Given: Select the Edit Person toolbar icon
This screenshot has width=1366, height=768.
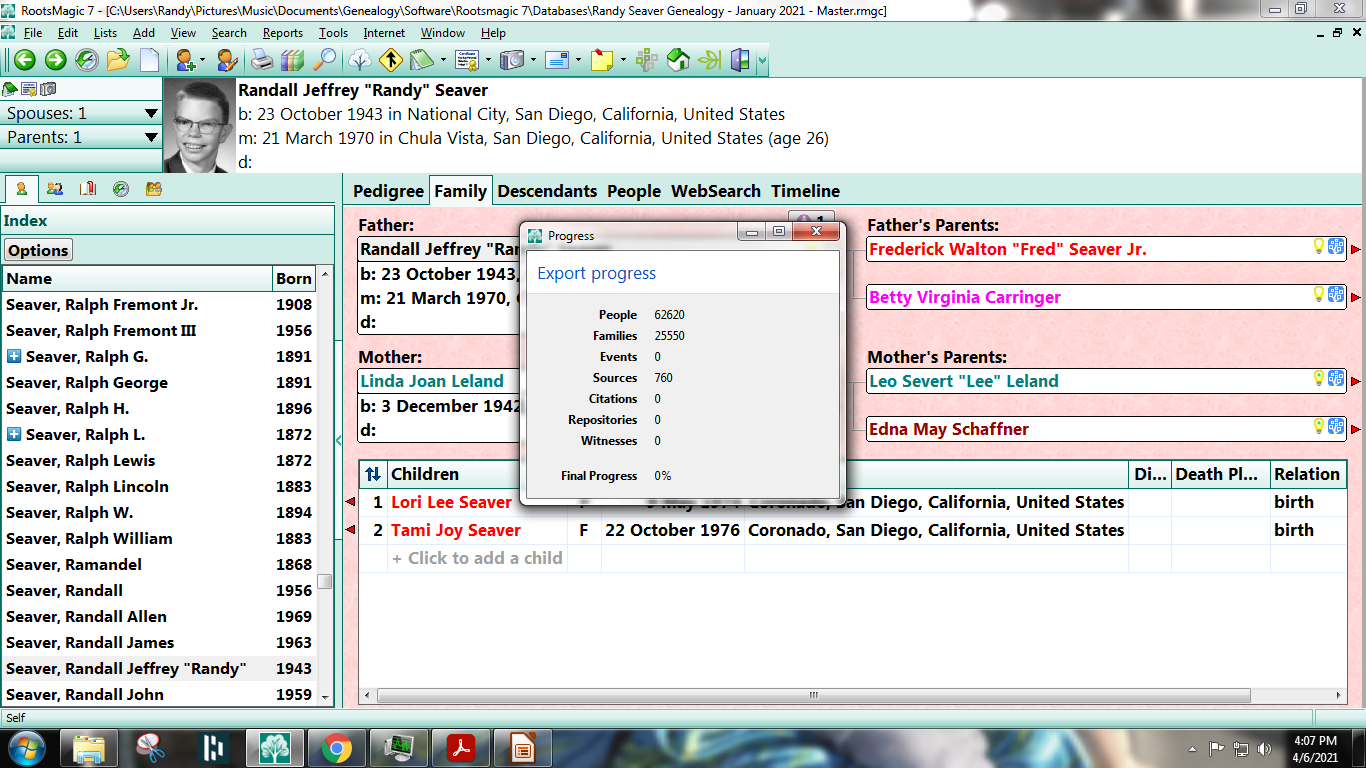Looking at the screenshot, I should [x=228, y=60].
